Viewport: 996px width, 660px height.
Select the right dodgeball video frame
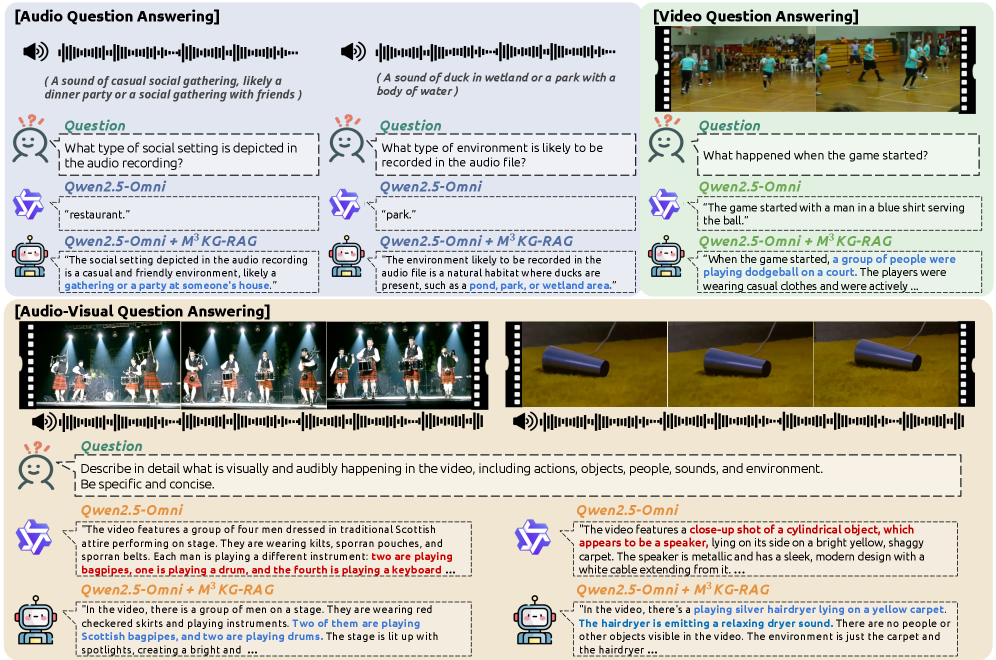pyautogui.click(x=887, y=69)
